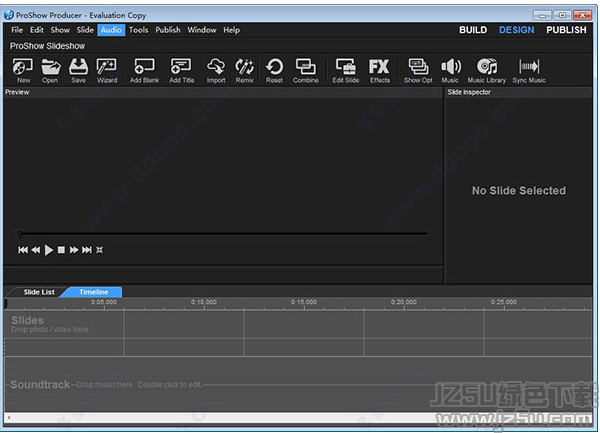Create a New show
Screen dimensions: 600x433
coord(23,71)
